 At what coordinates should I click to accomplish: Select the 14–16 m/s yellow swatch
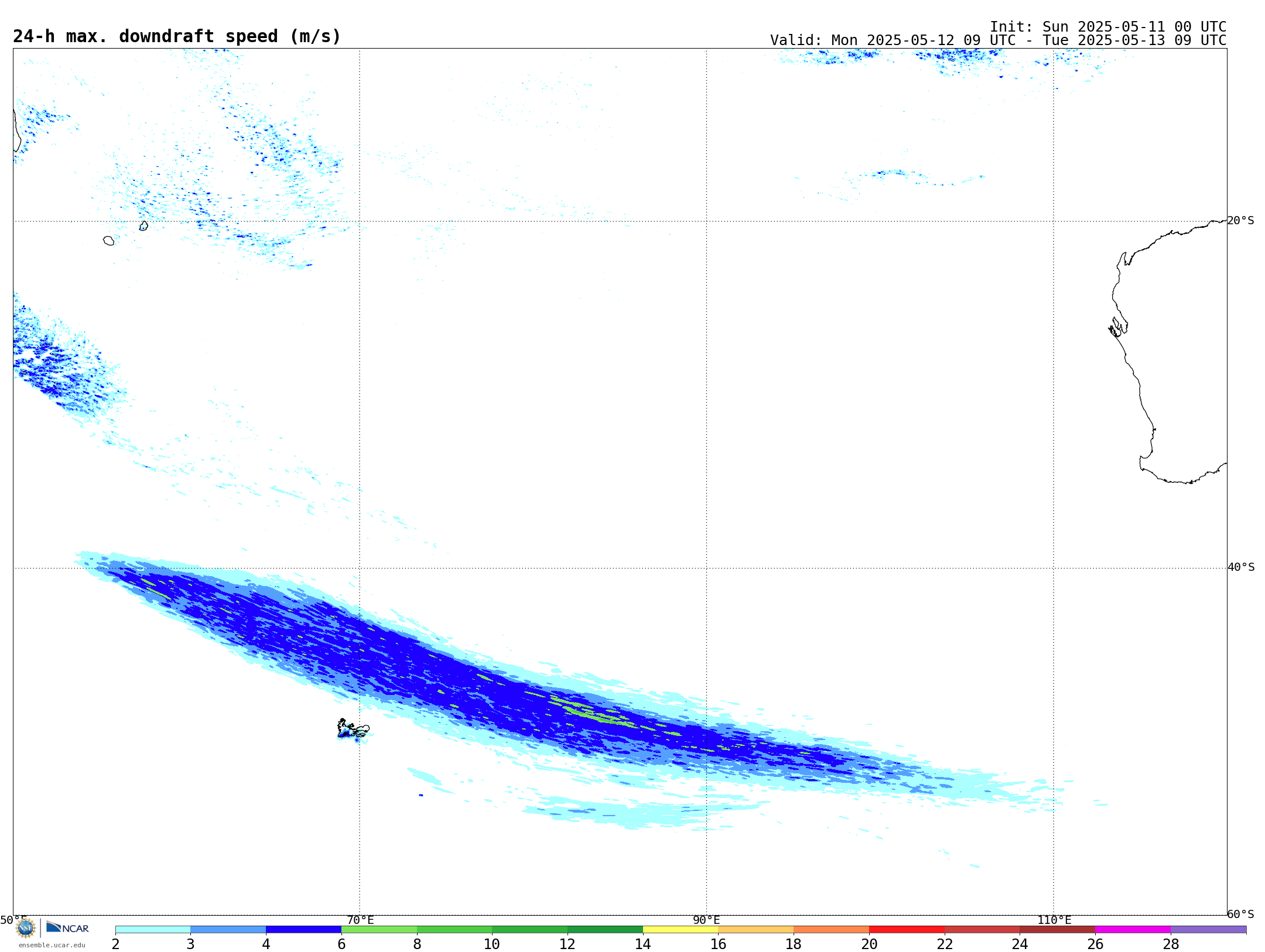681,929
